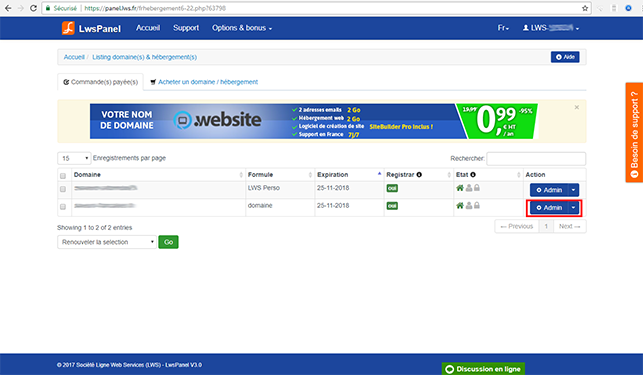Viewport: 643px width, 375px height.
Task: Bookmark page using the star icon
Action: 585,8
